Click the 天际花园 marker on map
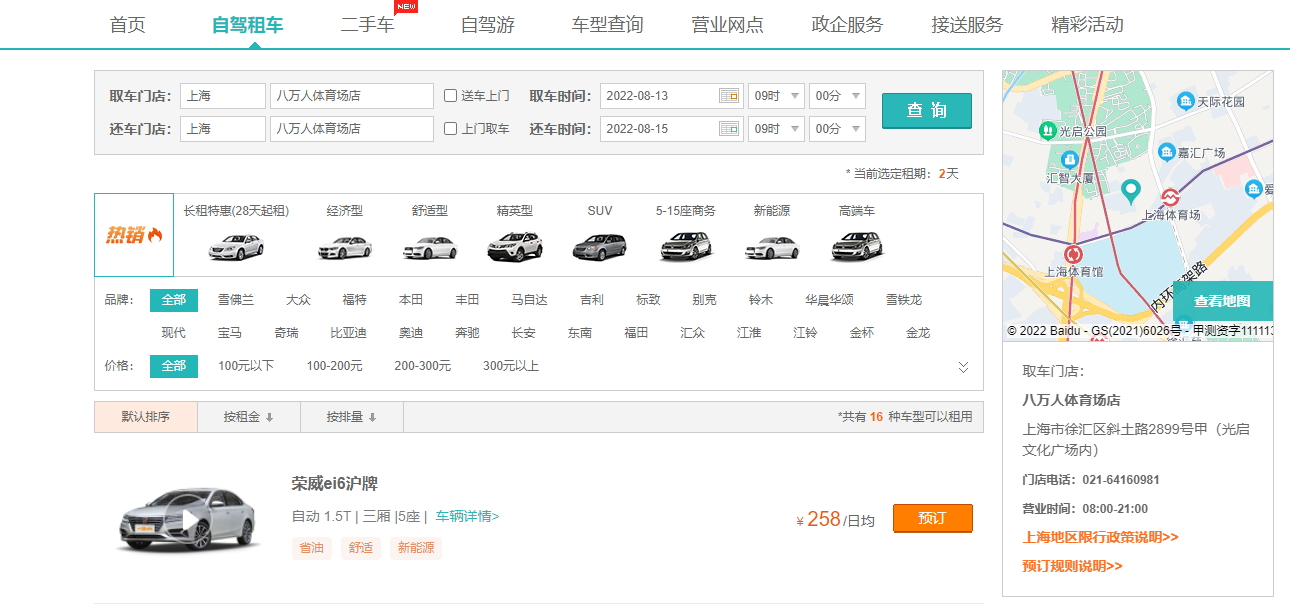The height and width of the screenshot is (604, 1290). coord(1186,101)
